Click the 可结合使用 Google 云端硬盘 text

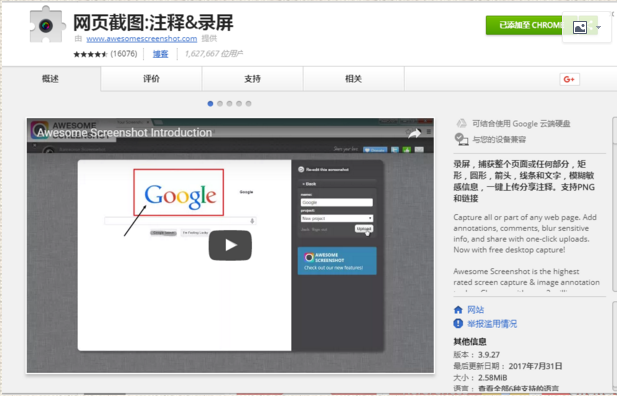521,124
